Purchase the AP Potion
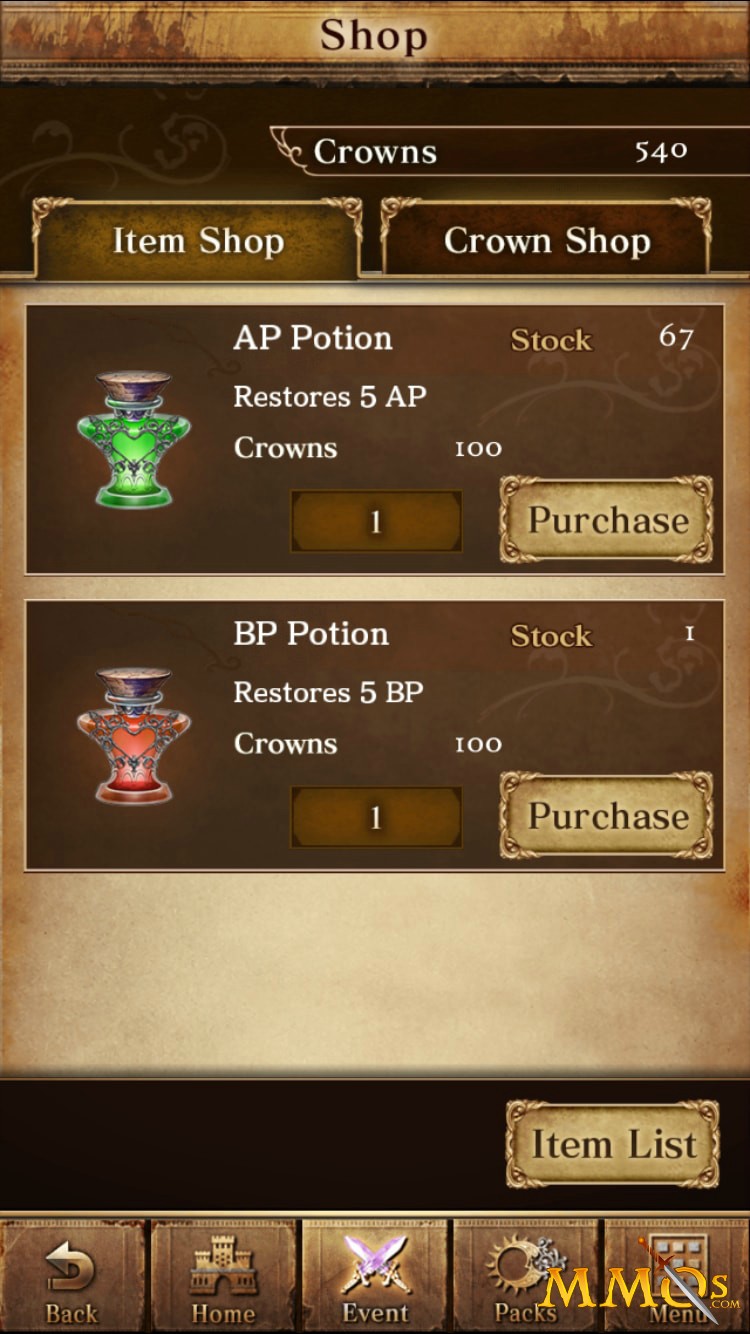This screenshot has width=750, height=1334. click(607, 520)
